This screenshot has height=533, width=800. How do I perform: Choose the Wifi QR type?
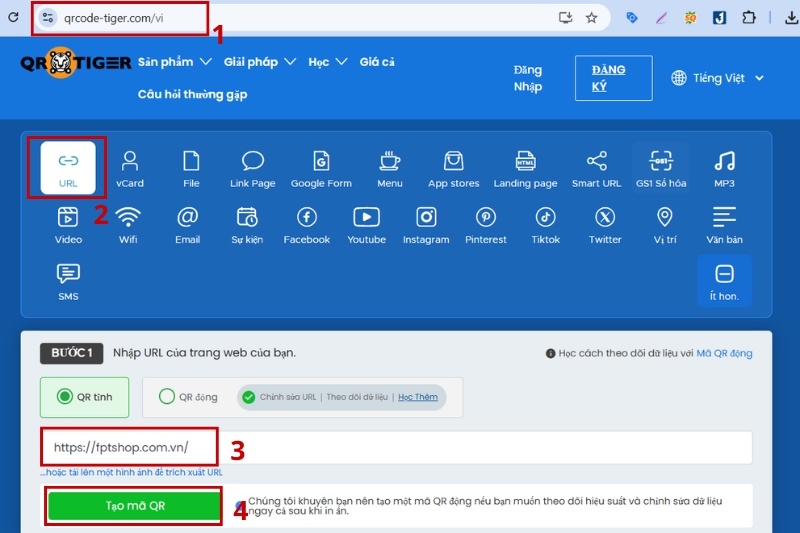(128, 225)
